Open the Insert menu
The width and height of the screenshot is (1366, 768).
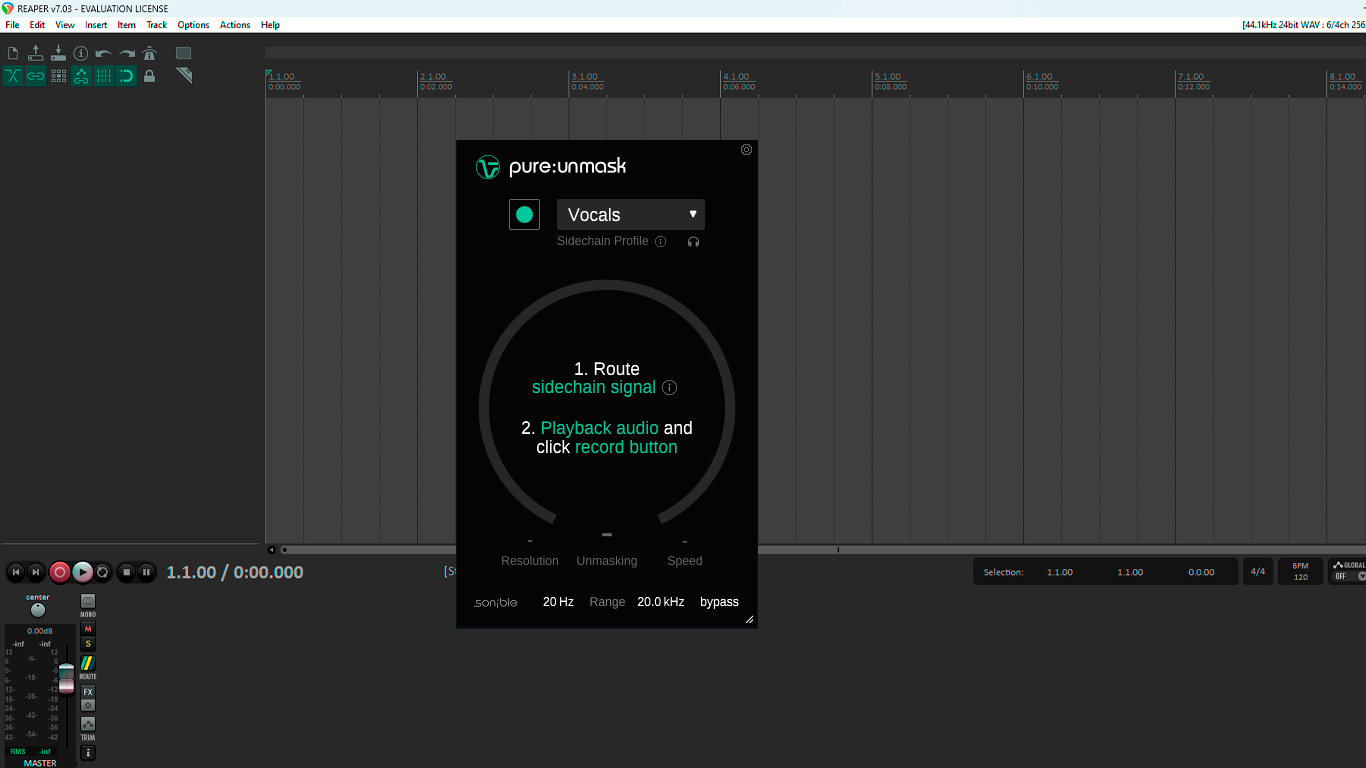(96, 25)
